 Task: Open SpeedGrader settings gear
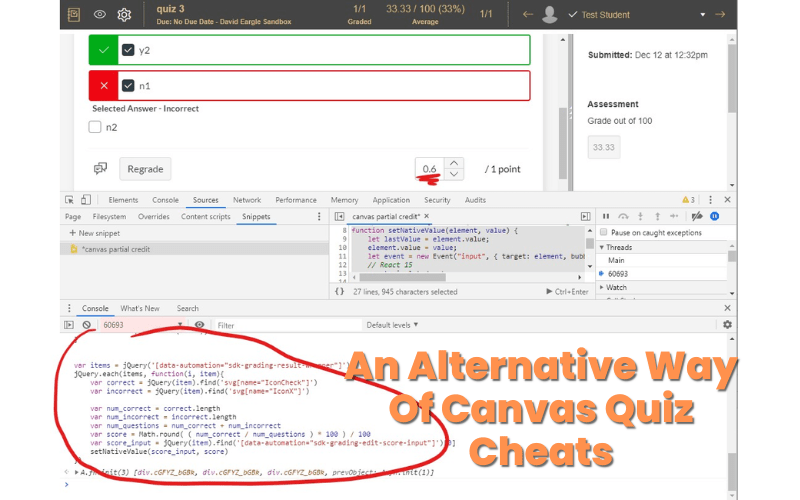pyautogui.click(x=124, y=14)
